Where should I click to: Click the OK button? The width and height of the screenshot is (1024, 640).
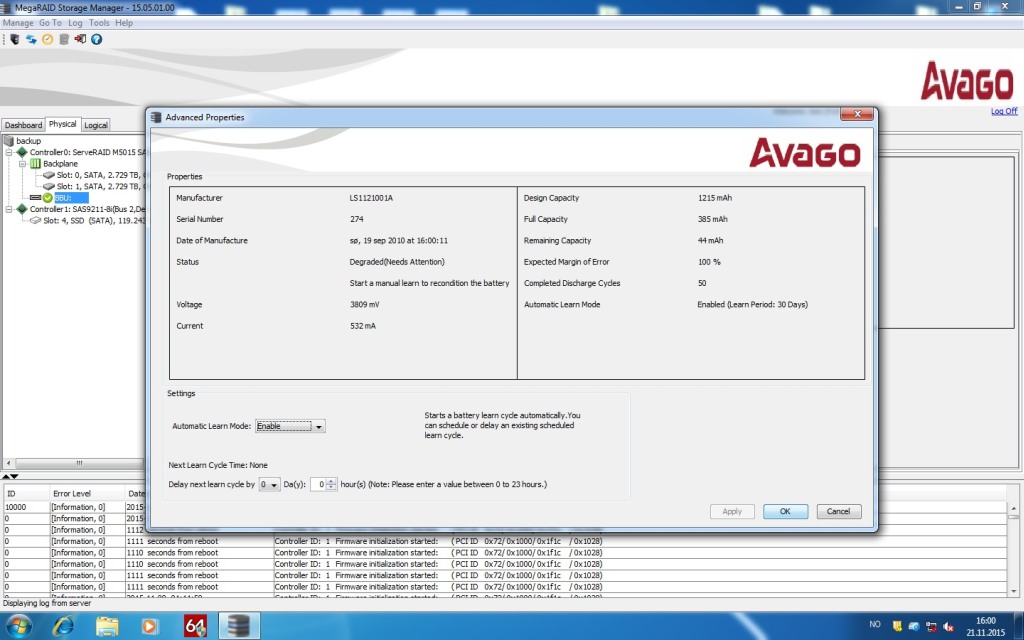785,511
